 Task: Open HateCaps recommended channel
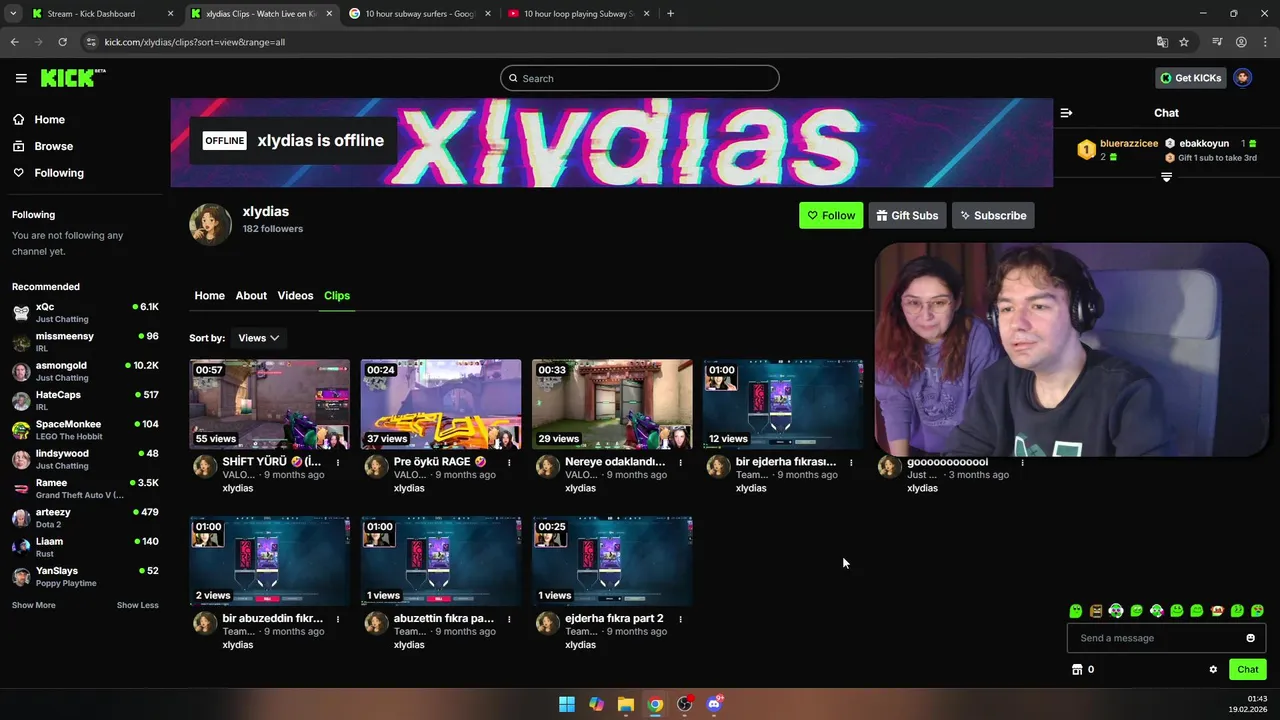[x=85, y=400]
